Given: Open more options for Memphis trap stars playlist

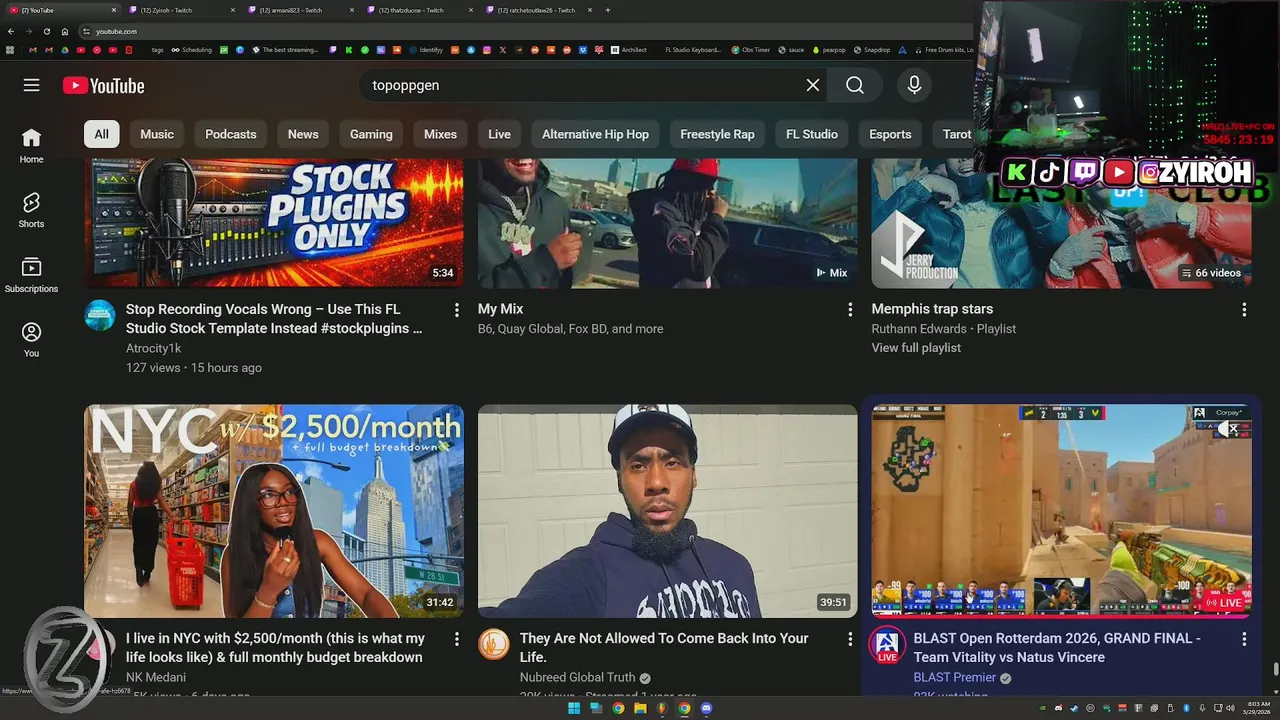Looking at the screenshot, I should pyautogui.click(x=1244, y=310).
